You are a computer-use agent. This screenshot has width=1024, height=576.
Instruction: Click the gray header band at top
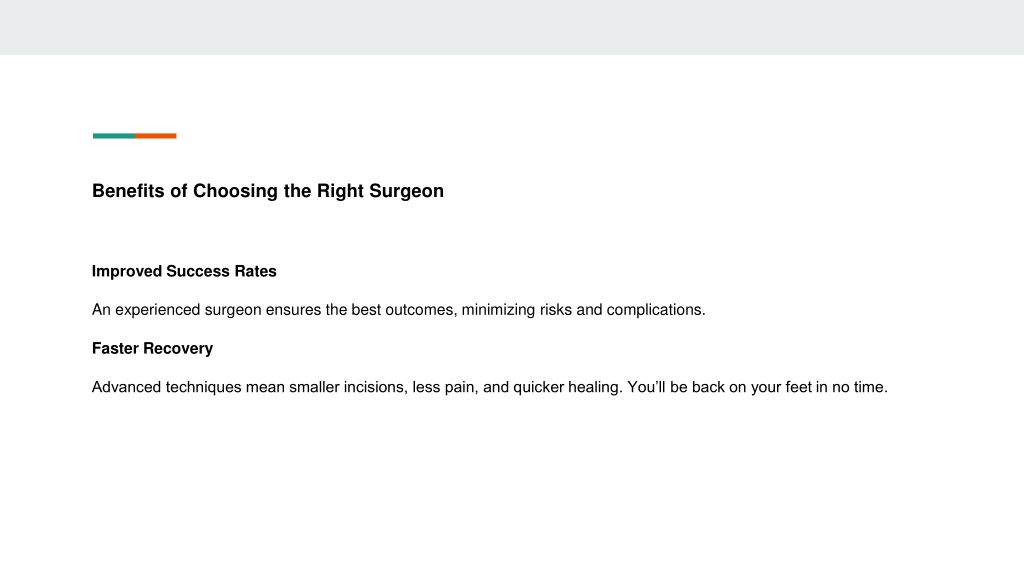512,27
